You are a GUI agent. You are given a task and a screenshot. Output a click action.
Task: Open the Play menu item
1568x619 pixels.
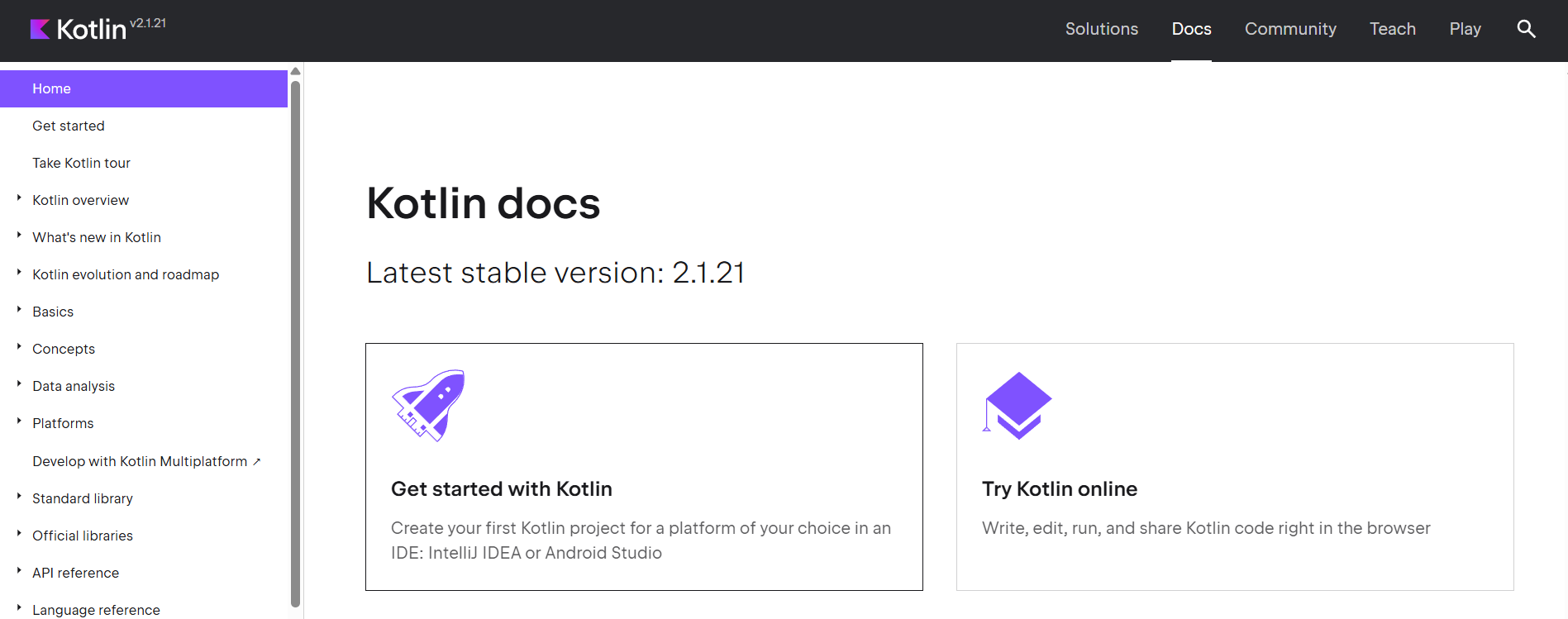pos(1465,29)
